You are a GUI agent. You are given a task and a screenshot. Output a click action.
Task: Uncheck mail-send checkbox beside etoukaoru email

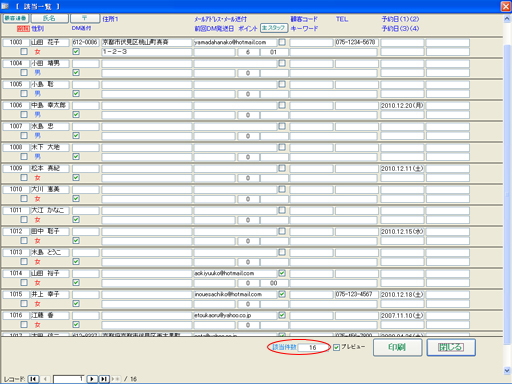tap(282, 315)
